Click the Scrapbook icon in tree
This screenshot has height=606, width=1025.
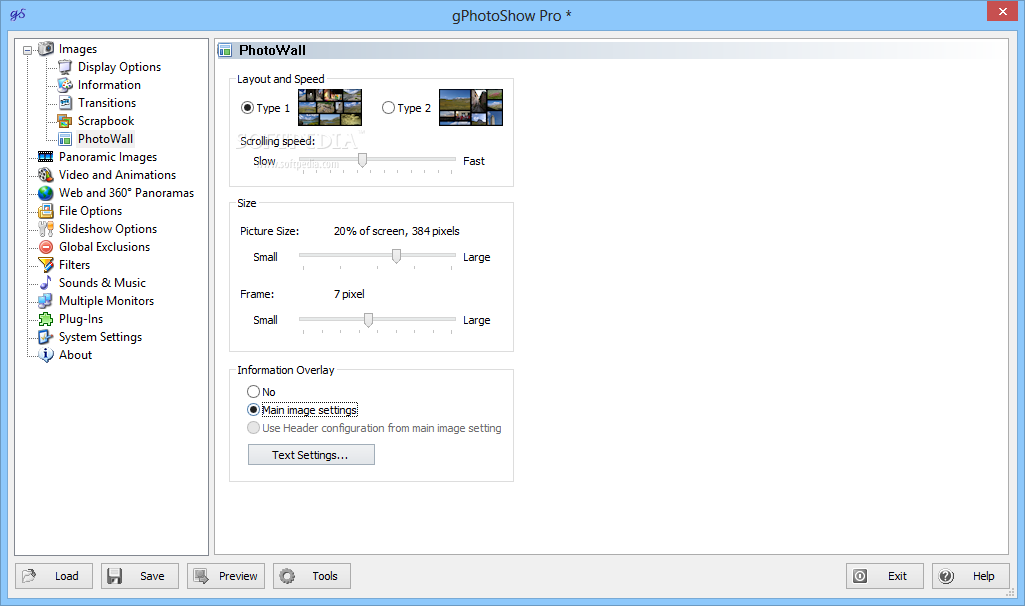65,121
